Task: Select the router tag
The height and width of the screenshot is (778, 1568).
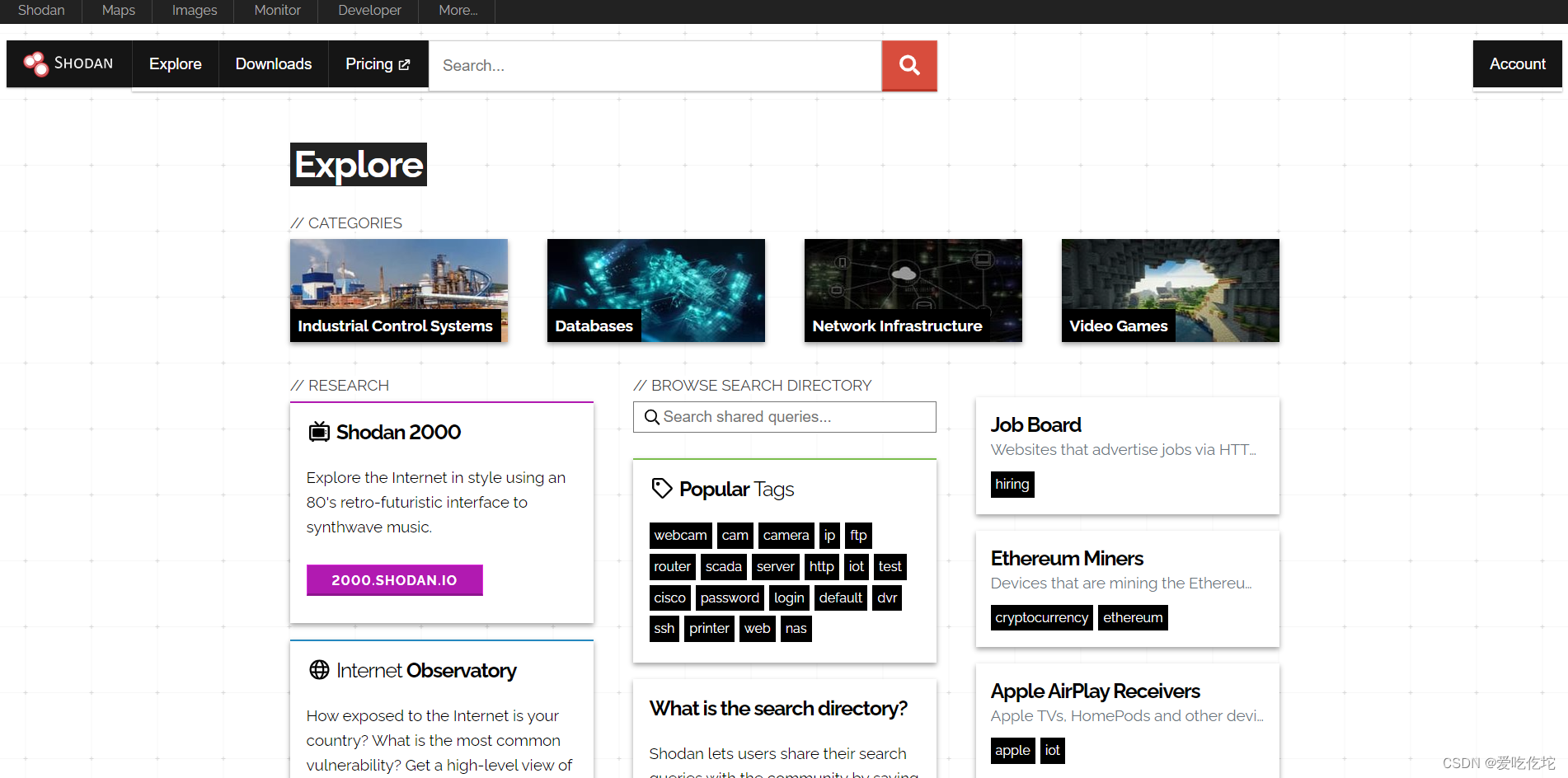Action: 672,567
